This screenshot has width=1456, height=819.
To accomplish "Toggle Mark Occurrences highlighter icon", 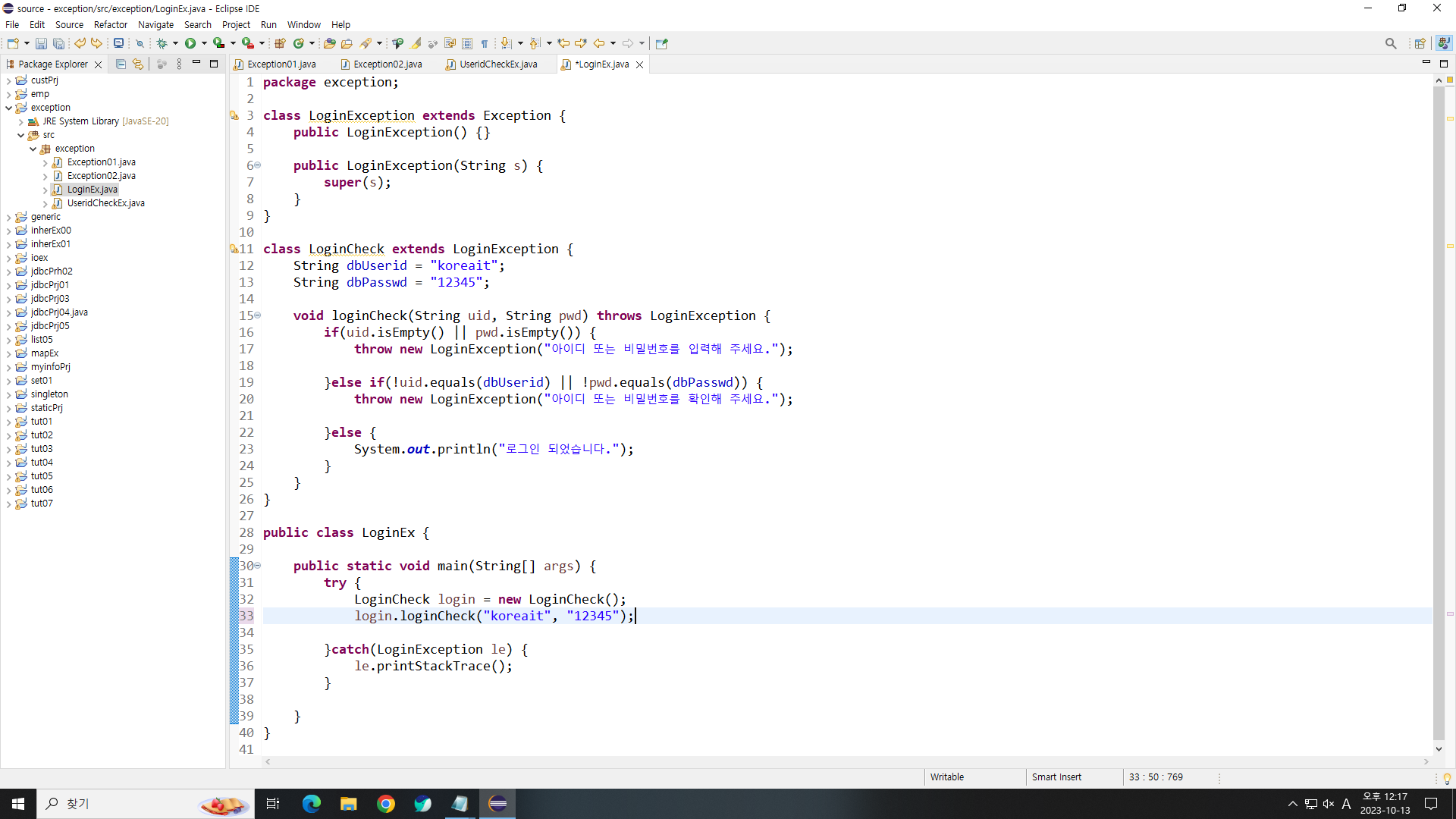I will click(416, 44).
